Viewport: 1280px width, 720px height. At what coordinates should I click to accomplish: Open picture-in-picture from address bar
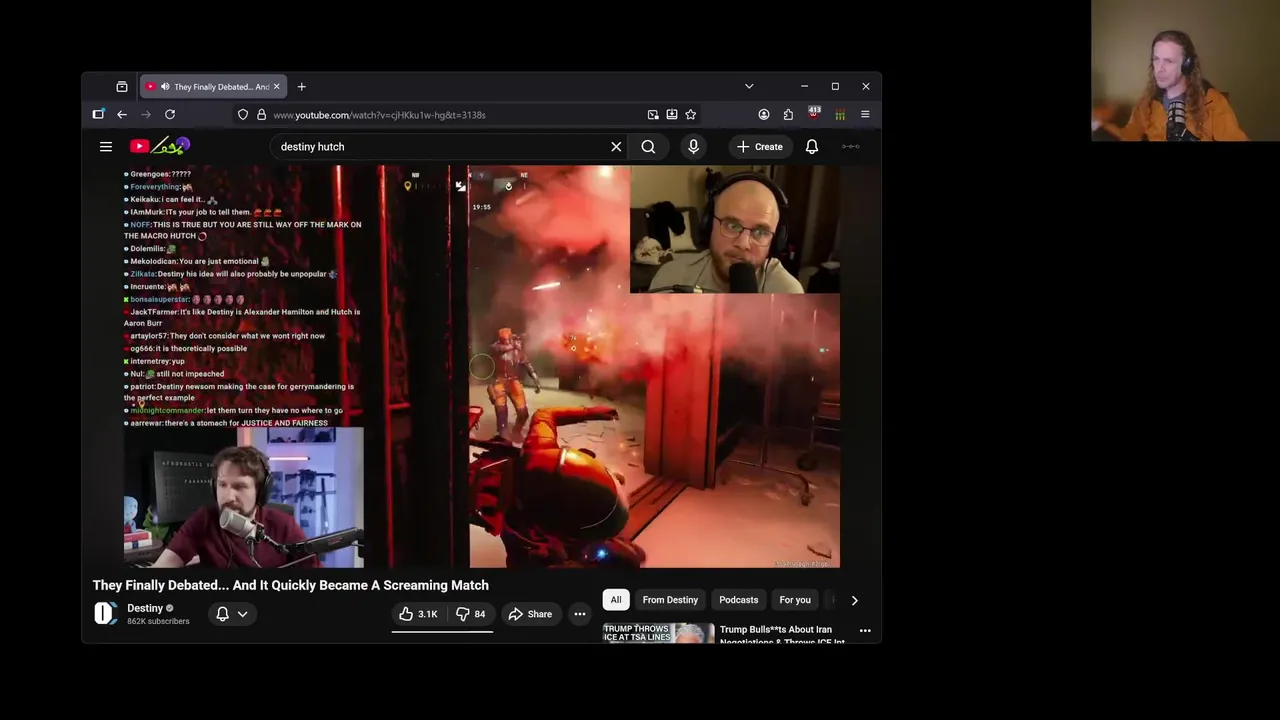tap(653, 115)
